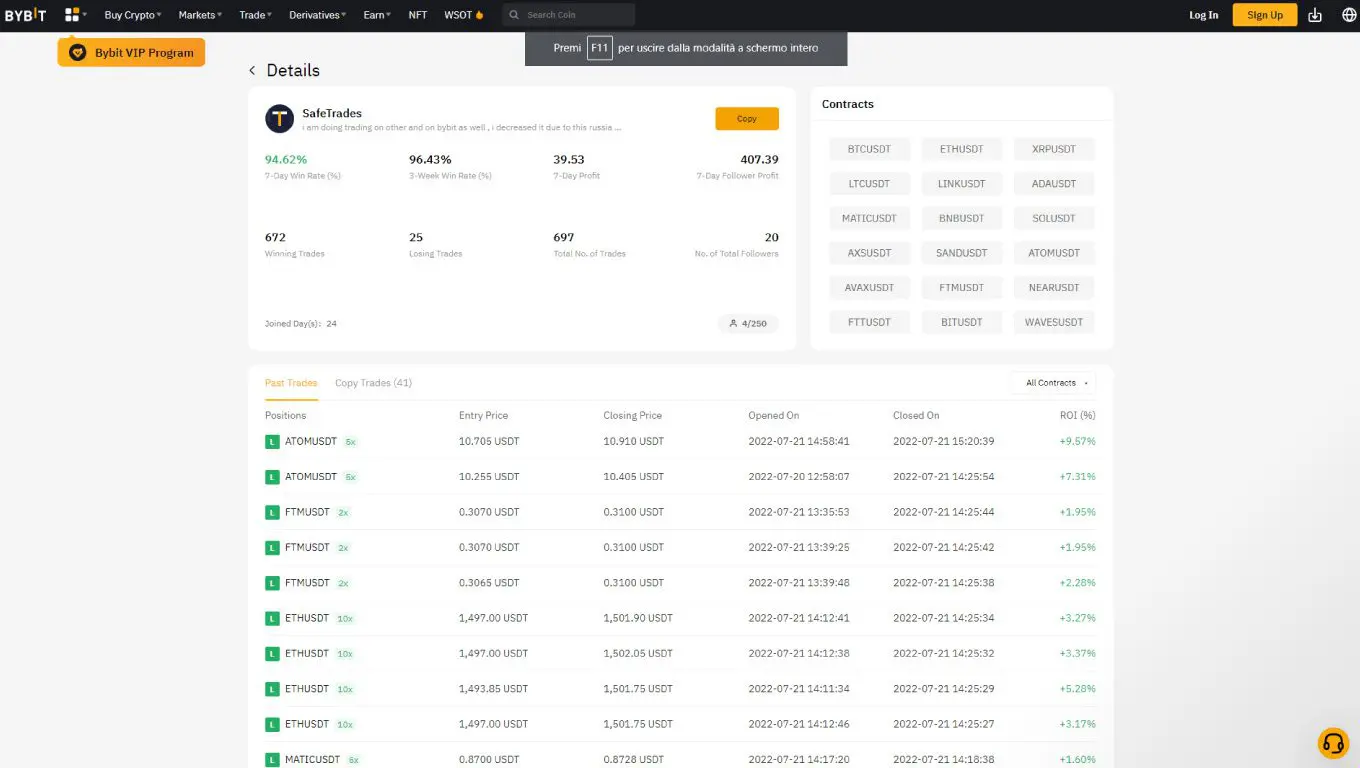Select the AVAXUSDT contract
Viewport: 1360px width, 768px height.
click(x=869, y=287)
